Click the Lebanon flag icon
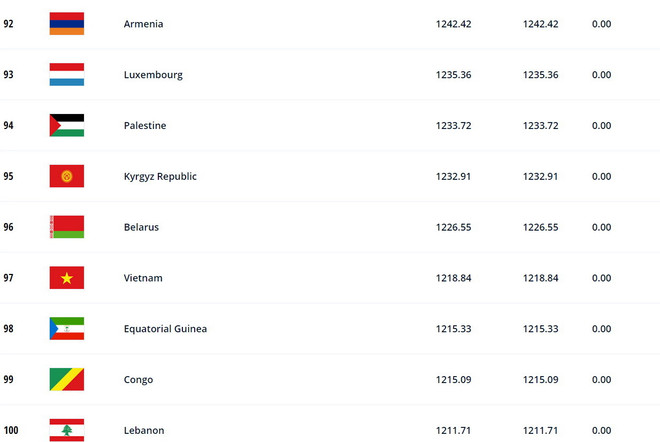Viewport: 660px width, 442px height. [67, 430]
